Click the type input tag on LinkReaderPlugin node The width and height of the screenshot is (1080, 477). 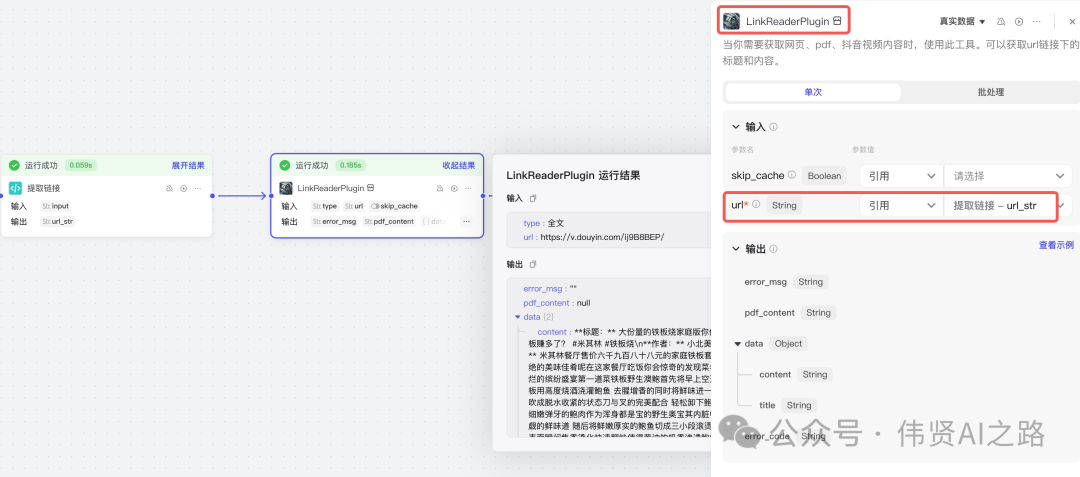325,206
